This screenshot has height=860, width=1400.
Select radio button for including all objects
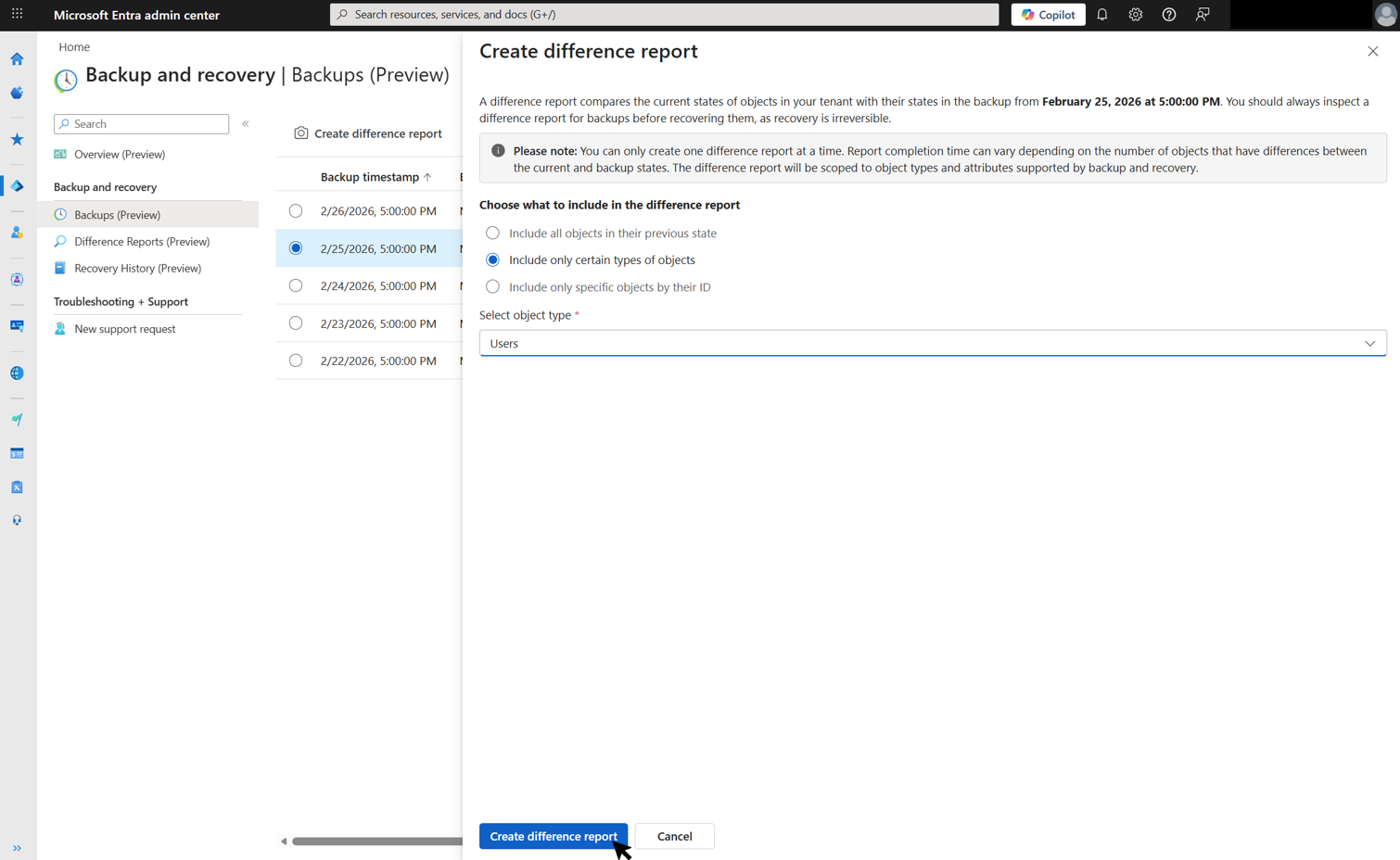[492, 233]
